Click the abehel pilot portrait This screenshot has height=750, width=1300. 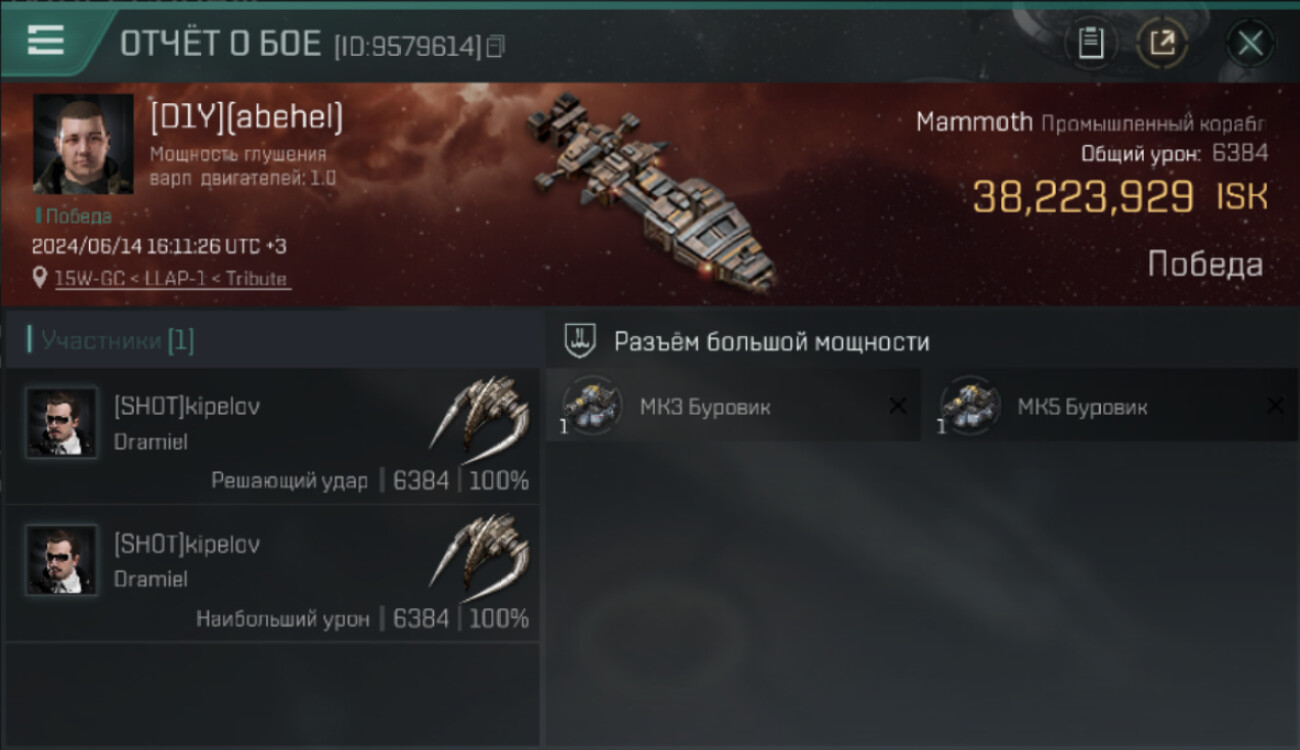[x=83, y=145]
